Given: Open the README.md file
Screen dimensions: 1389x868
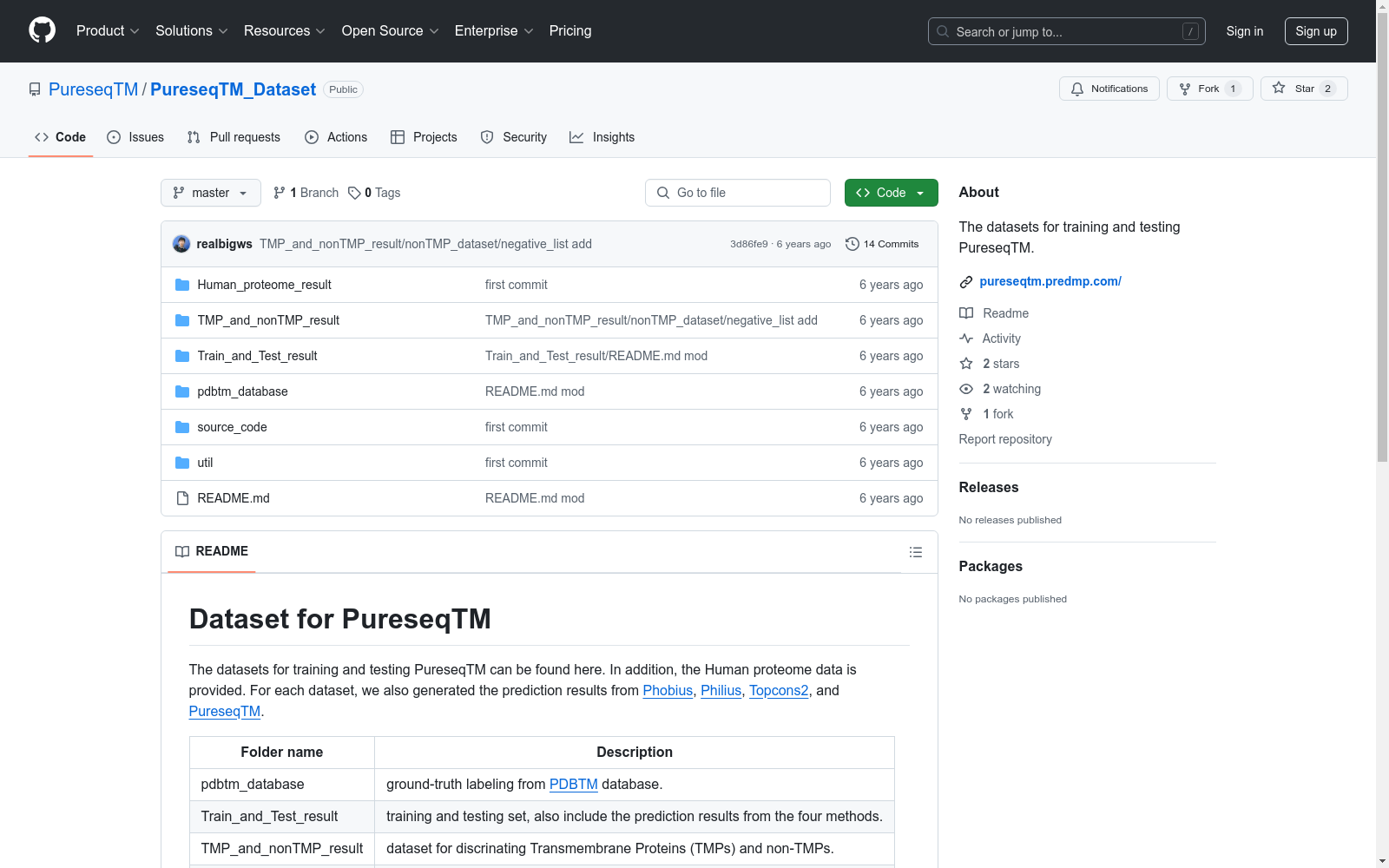Looking at the screenshot, I should 234,498.
